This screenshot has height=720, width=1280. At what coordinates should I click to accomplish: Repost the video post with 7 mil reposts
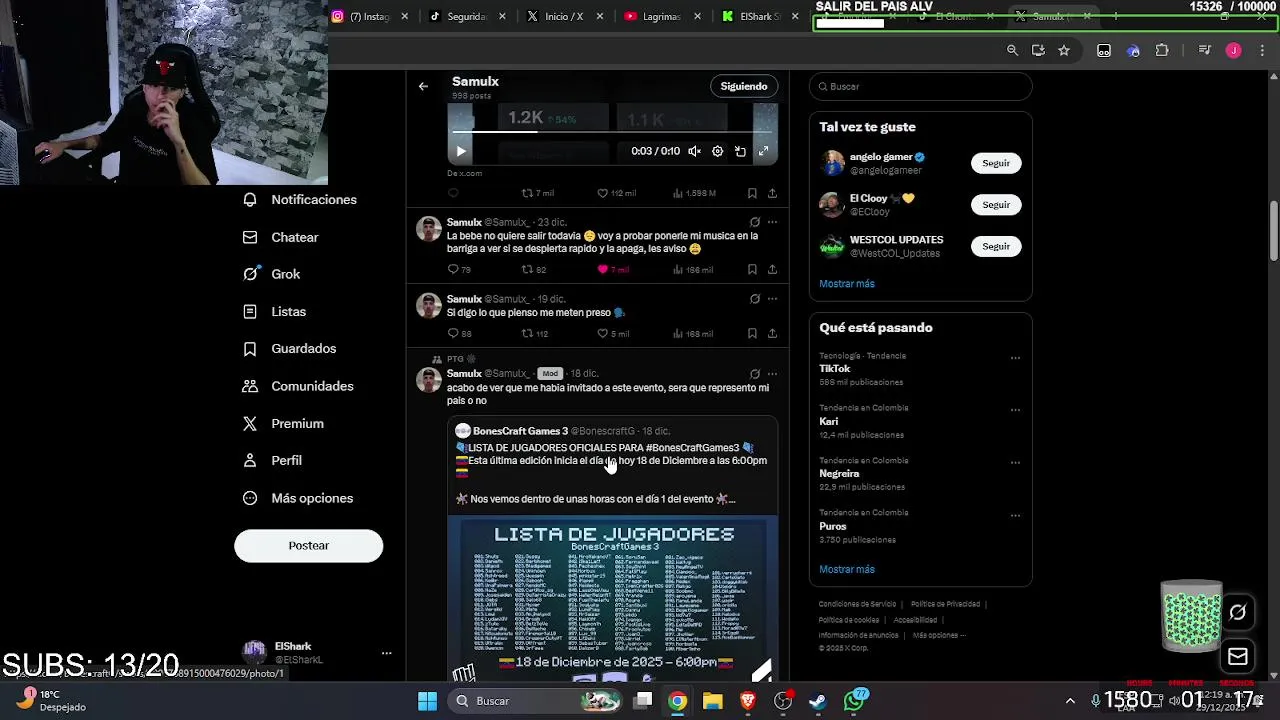[x=537, y=193]
